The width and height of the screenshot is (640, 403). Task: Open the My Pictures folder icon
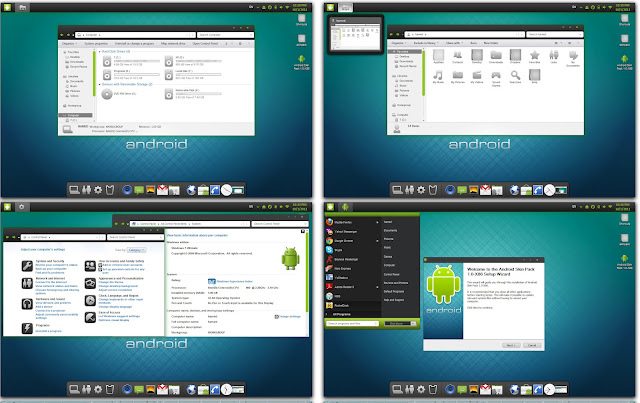[x=458, y=77]
